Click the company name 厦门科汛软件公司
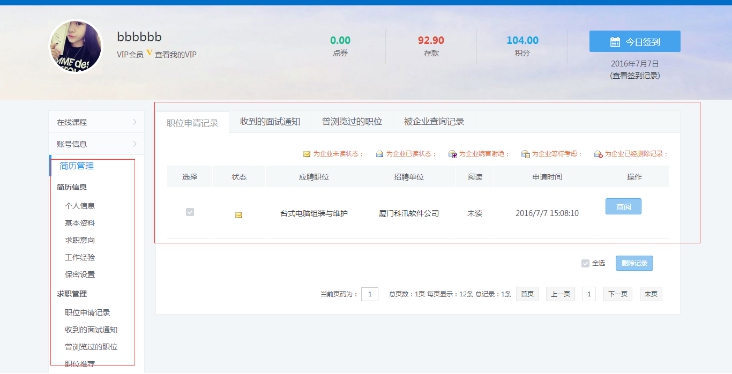The image size is (732, 374). click(409, 213)
